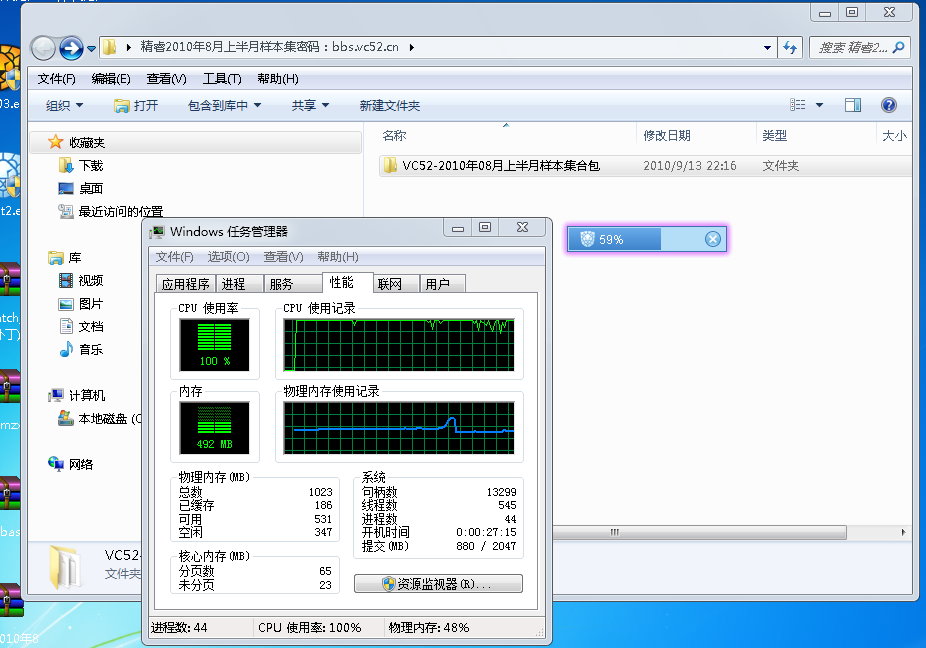Viewport: 926px width, 648px height.
Task: Expand the address bar history dropdown
Action: pos(767,47)
